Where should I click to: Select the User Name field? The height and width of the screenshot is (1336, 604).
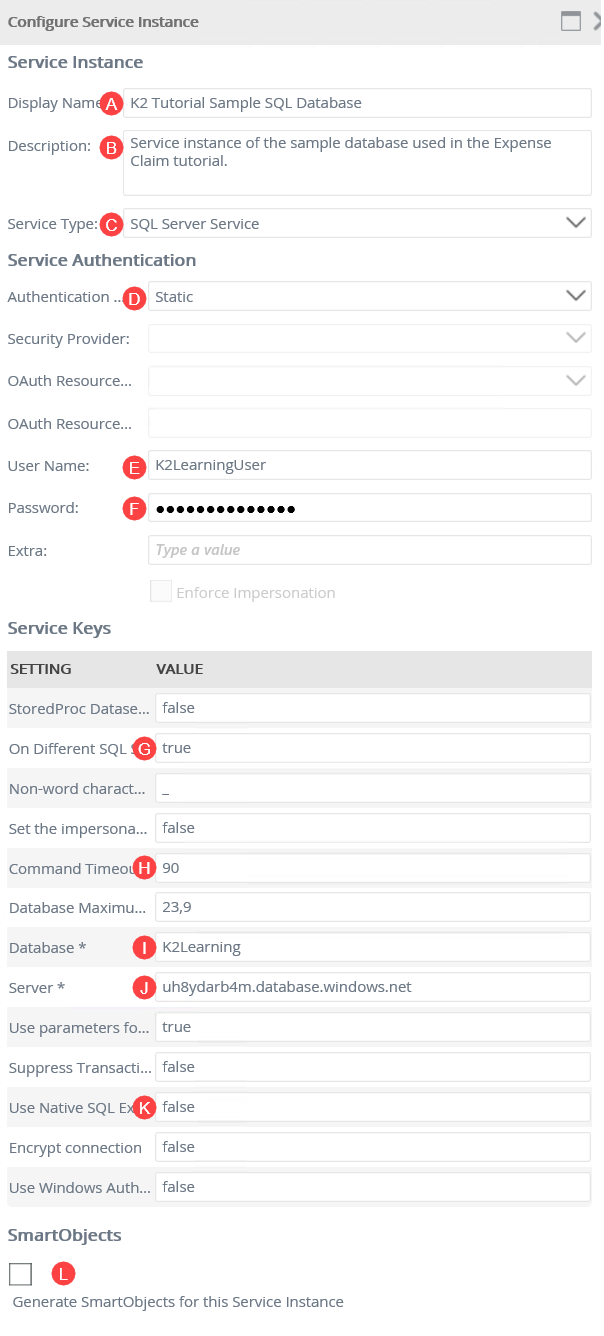370,465
